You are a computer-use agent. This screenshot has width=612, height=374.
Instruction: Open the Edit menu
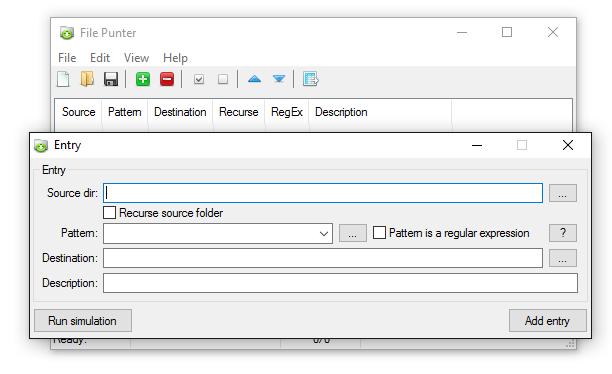(x=100, y=58)
